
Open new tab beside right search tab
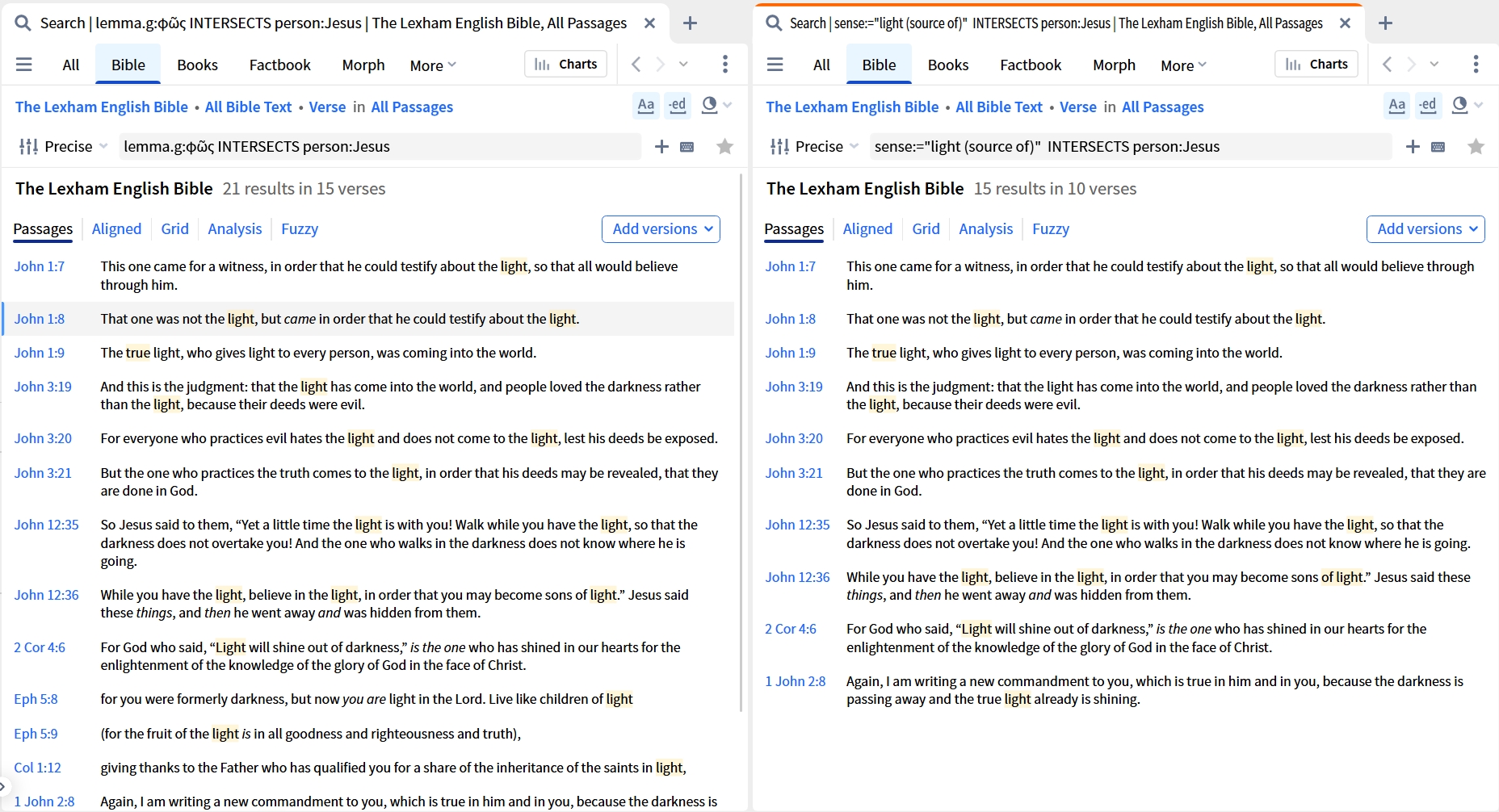[1385, 23]
